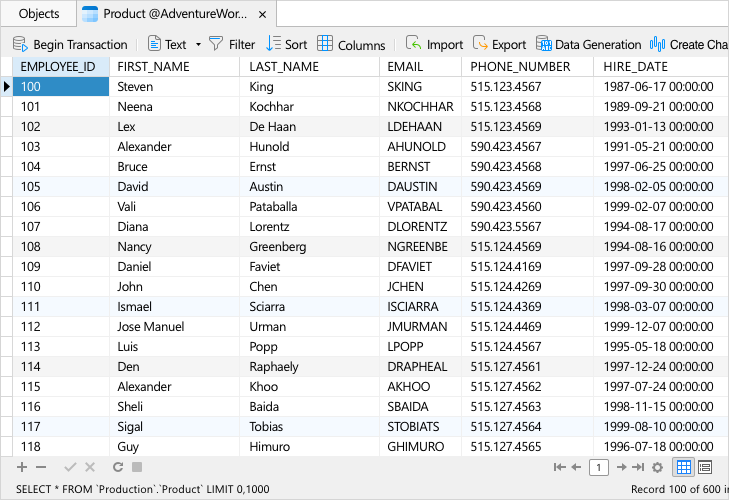The height and width of the screenshot is (500, 729).
Task: Select the Product @AdventureWor... tab
Action: (174, 14)
